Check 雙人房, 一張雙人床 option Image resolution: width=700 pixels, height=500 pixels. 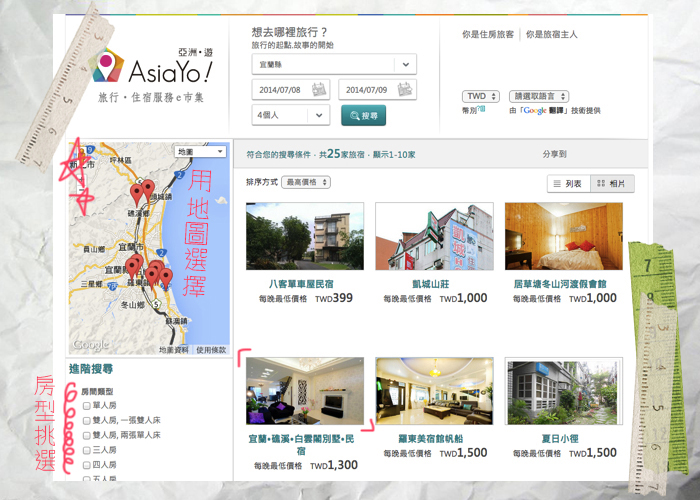[x=87, y=421]
